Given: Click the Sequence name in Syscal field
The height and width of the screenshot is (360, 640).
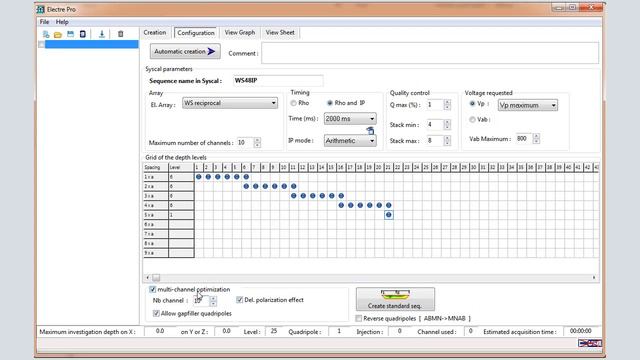Looking at the screenshot, I should pos(278,81).
